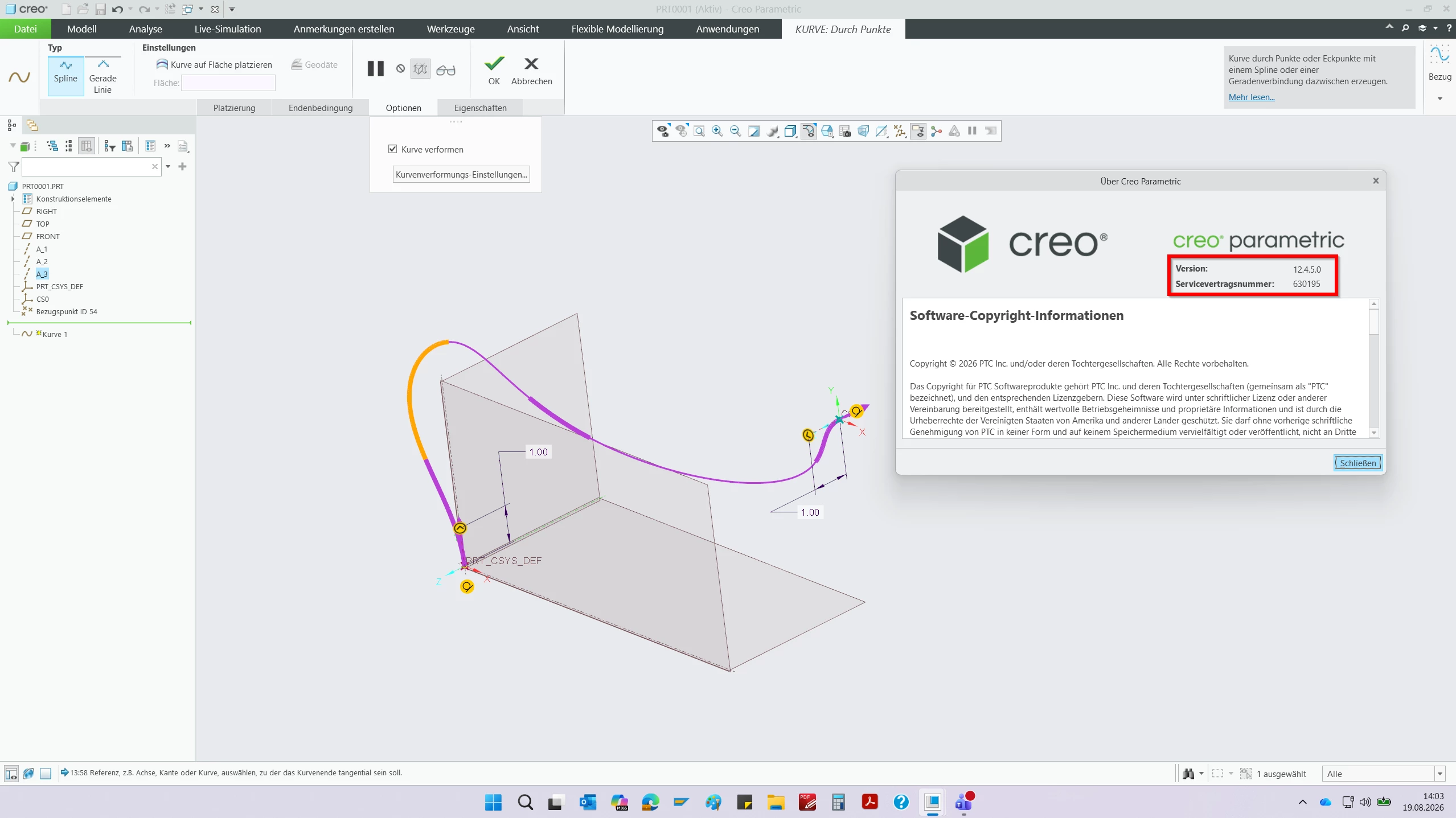Viewport: 1456px width, 818px height.
Task: Select the Gerade Linie curve type
Action: [103, 76]
